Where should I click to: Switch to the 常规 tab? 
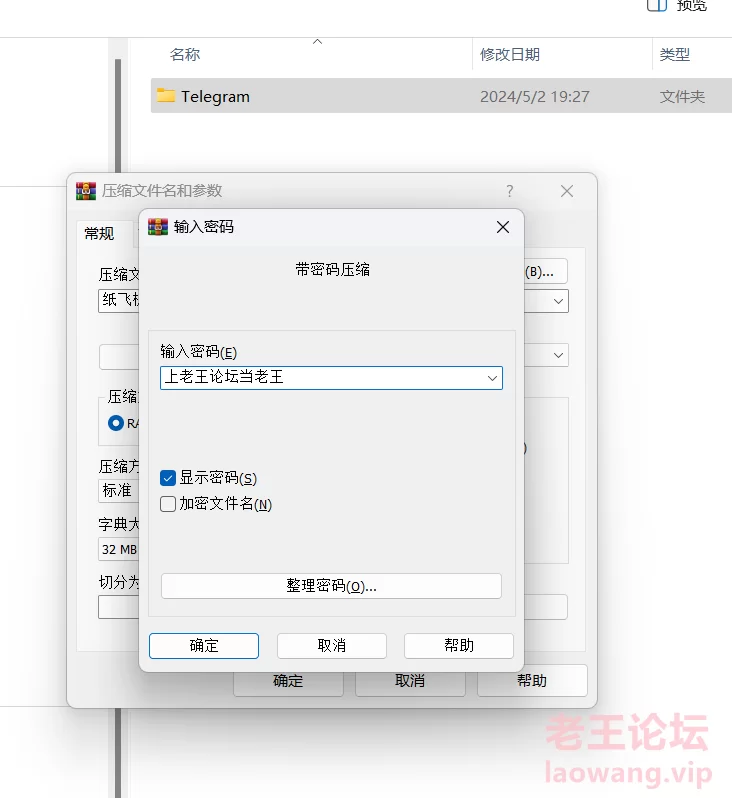[x=100, y=234]
